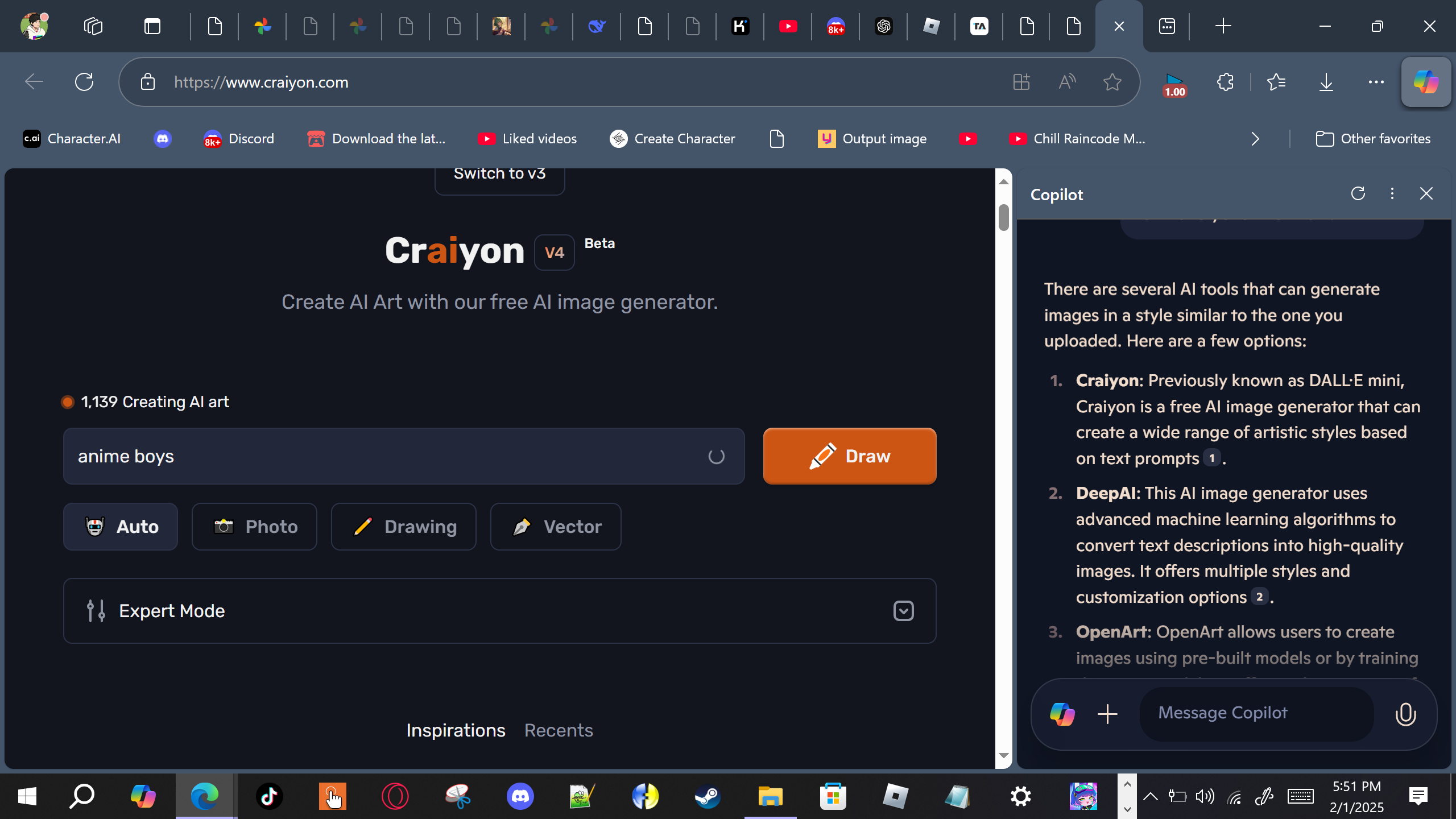Click the plus icon in Copilot message bar
The width and height of the screenshot is (1456, 819).
point(1107,714)
